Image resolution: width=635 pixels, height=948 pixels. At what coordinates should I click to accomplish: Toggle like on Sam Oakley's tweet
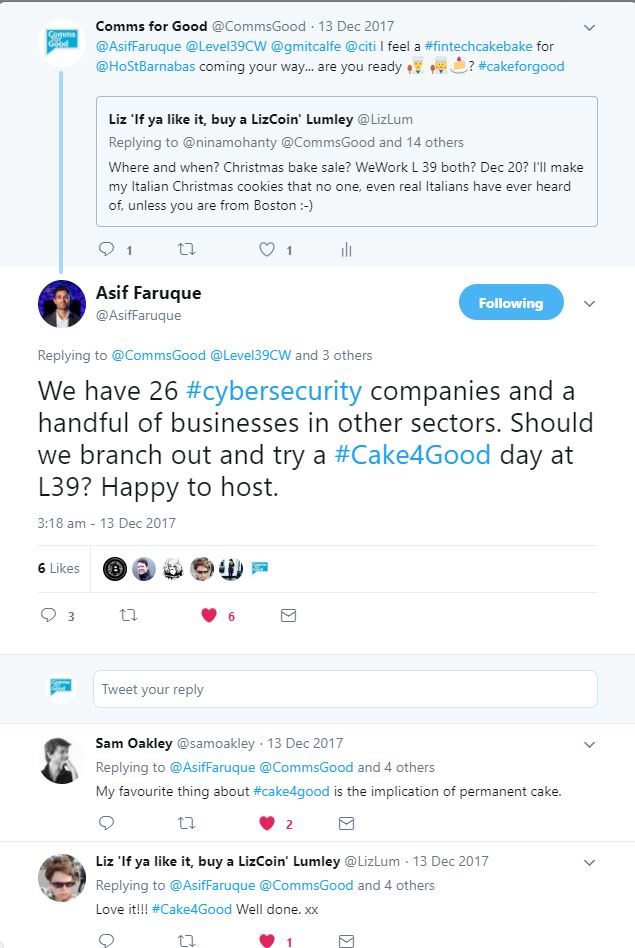click(267, 824)
